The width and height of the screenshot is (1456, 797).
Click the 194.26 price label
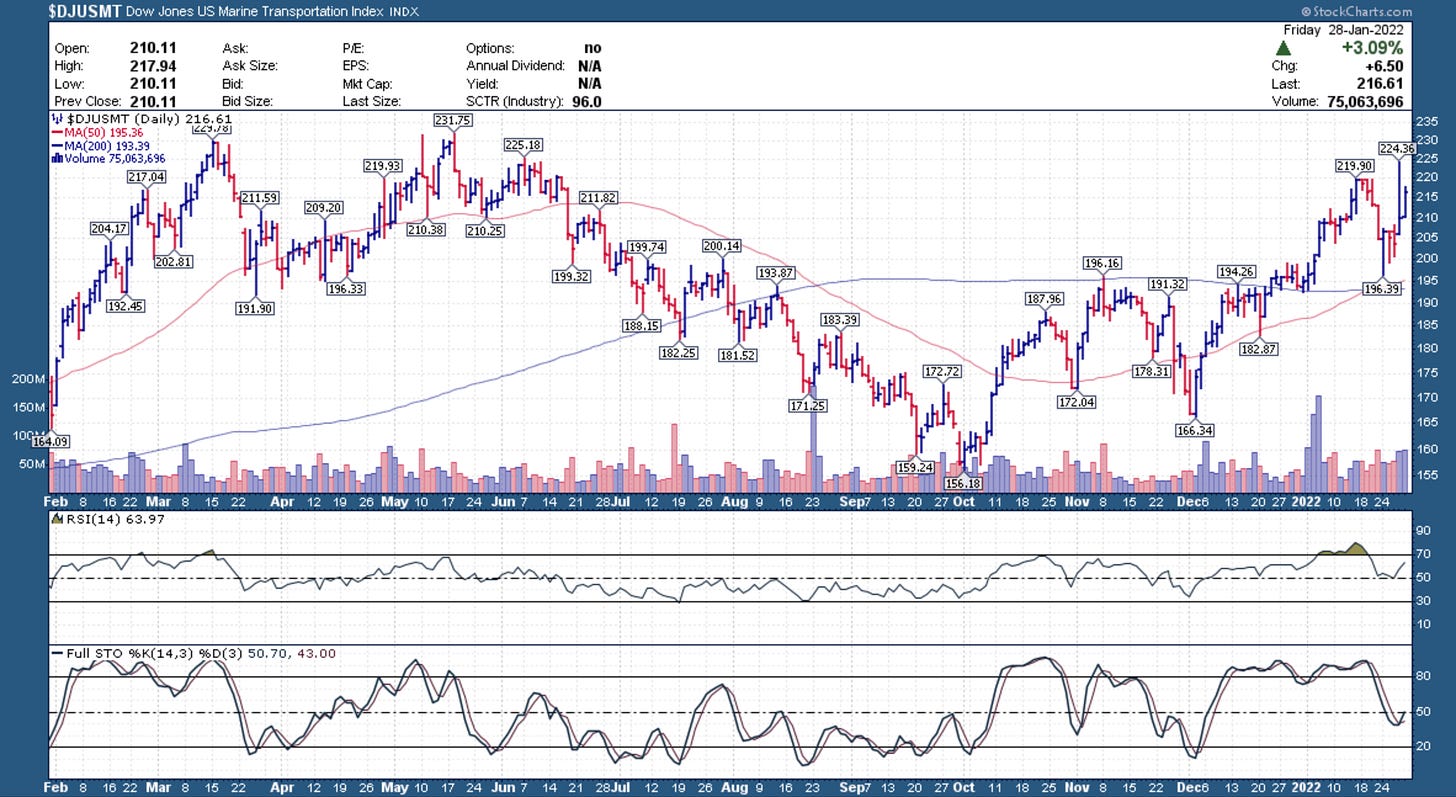[x=1237, y=272]
